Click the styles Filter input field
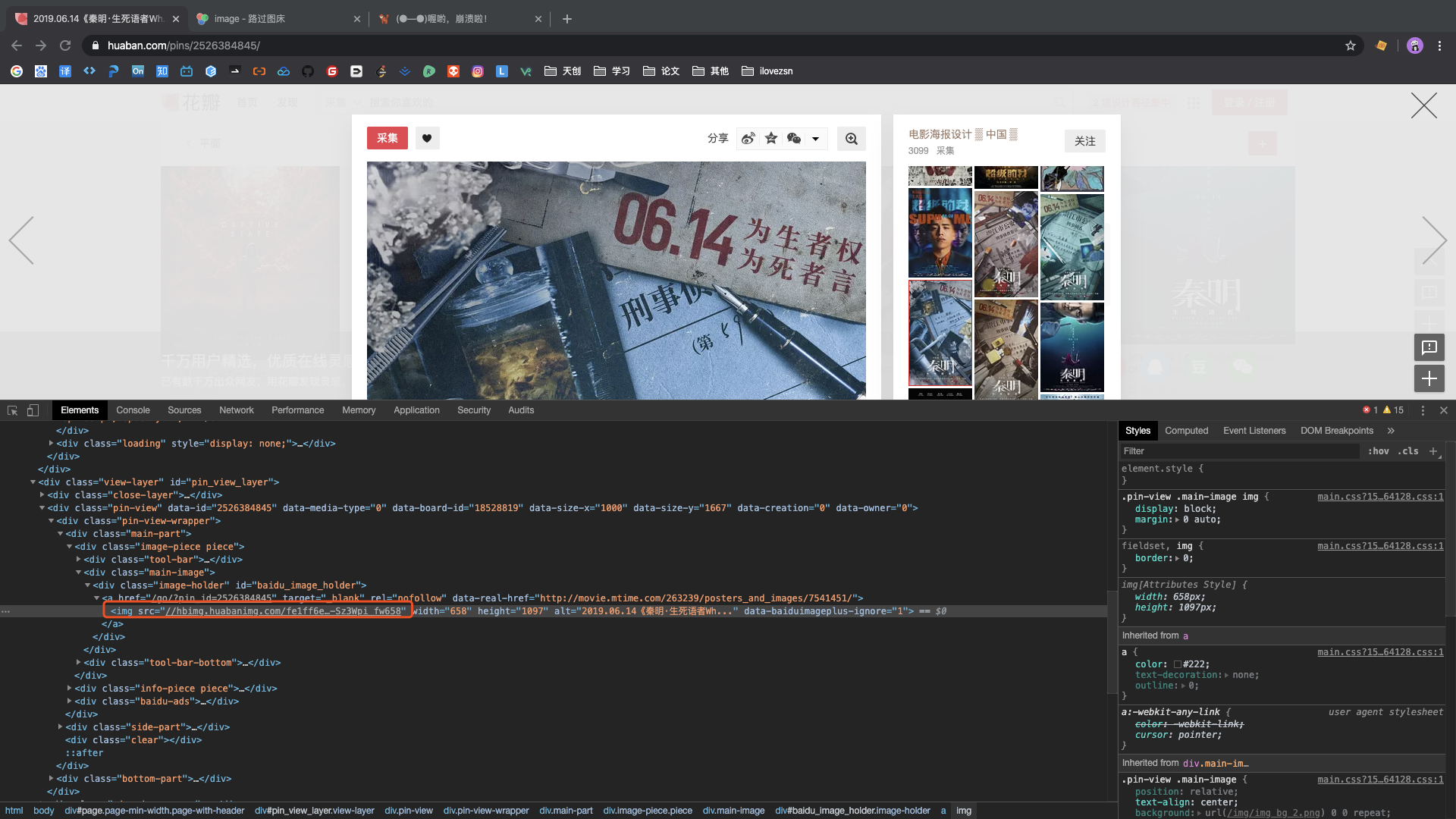 [1240, 451]
